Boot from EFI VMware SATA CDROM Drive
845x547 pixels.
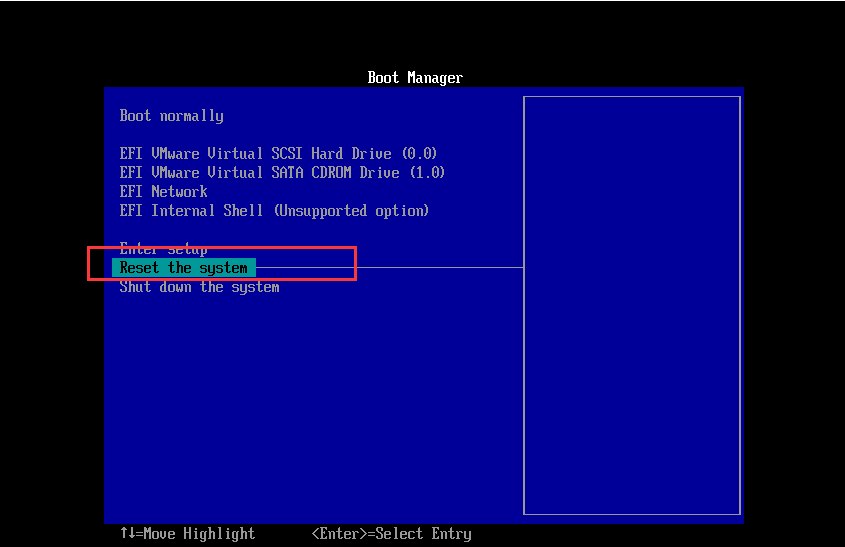(x=282, y=173)
